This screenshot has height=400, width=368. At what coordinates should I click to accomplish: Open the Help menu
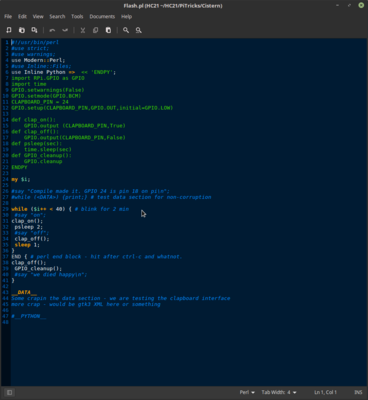tap(126, 16)
